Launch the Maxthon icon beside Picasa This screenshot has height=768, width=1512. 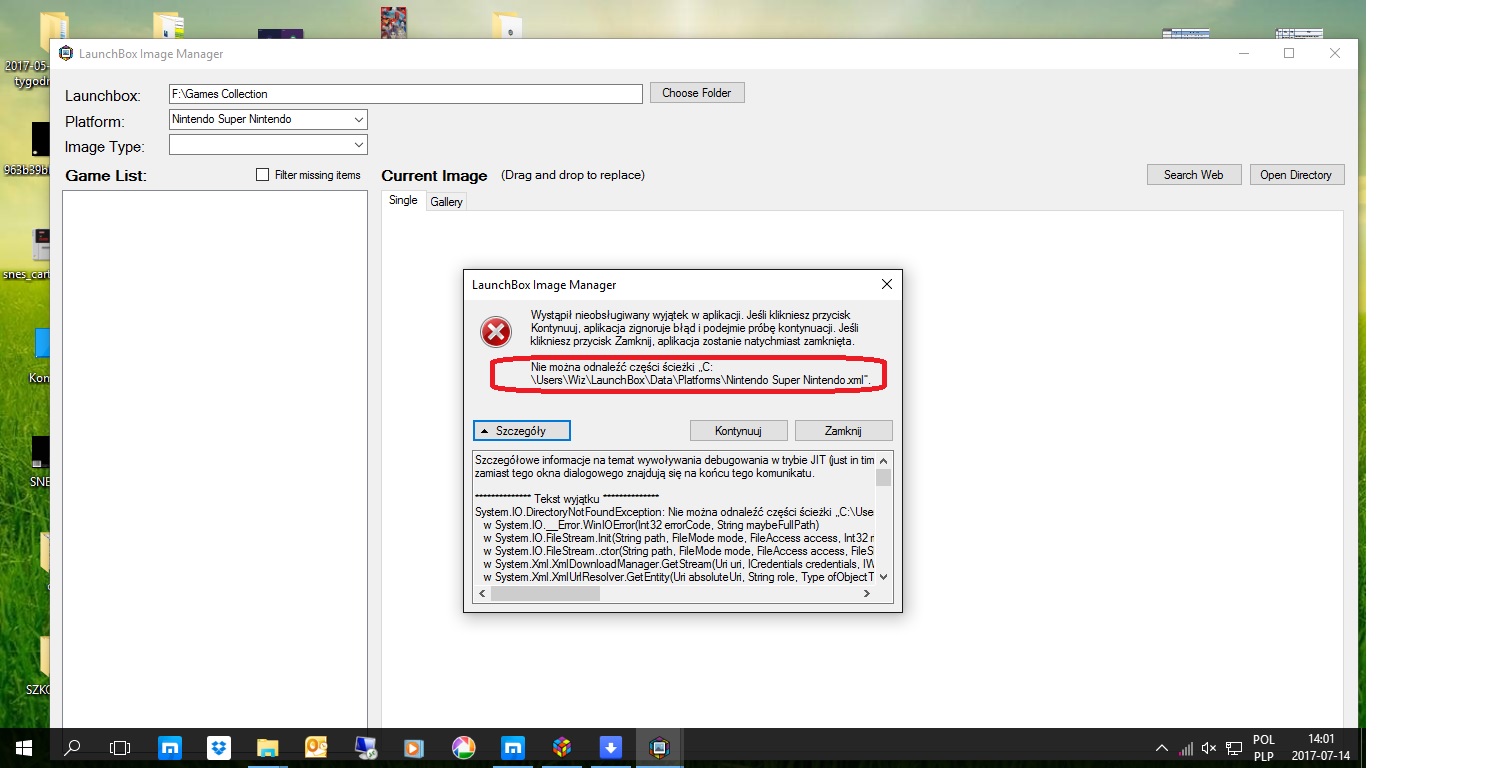513,747
